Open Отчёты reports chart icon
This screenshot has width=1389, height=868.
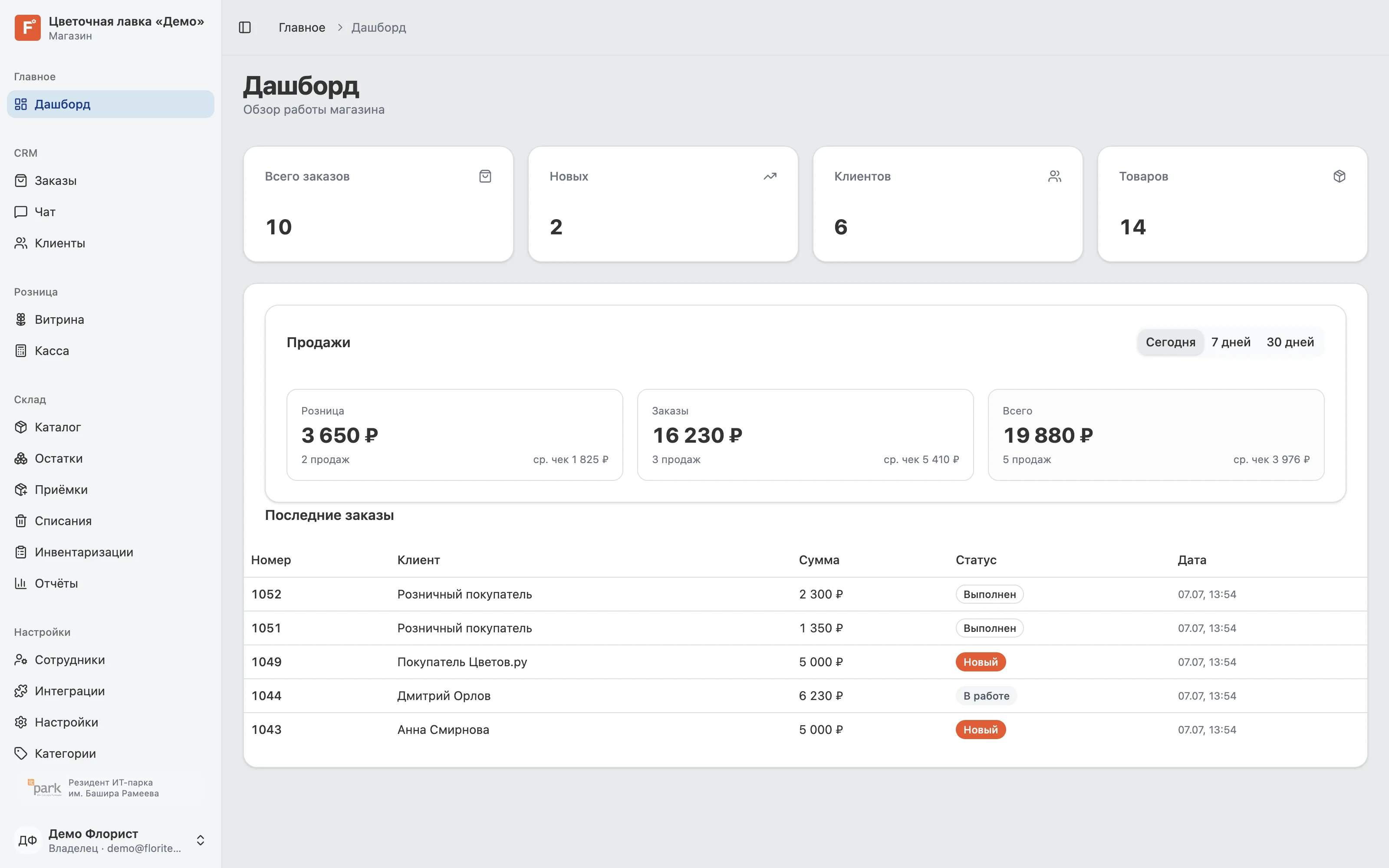[21, 583]
